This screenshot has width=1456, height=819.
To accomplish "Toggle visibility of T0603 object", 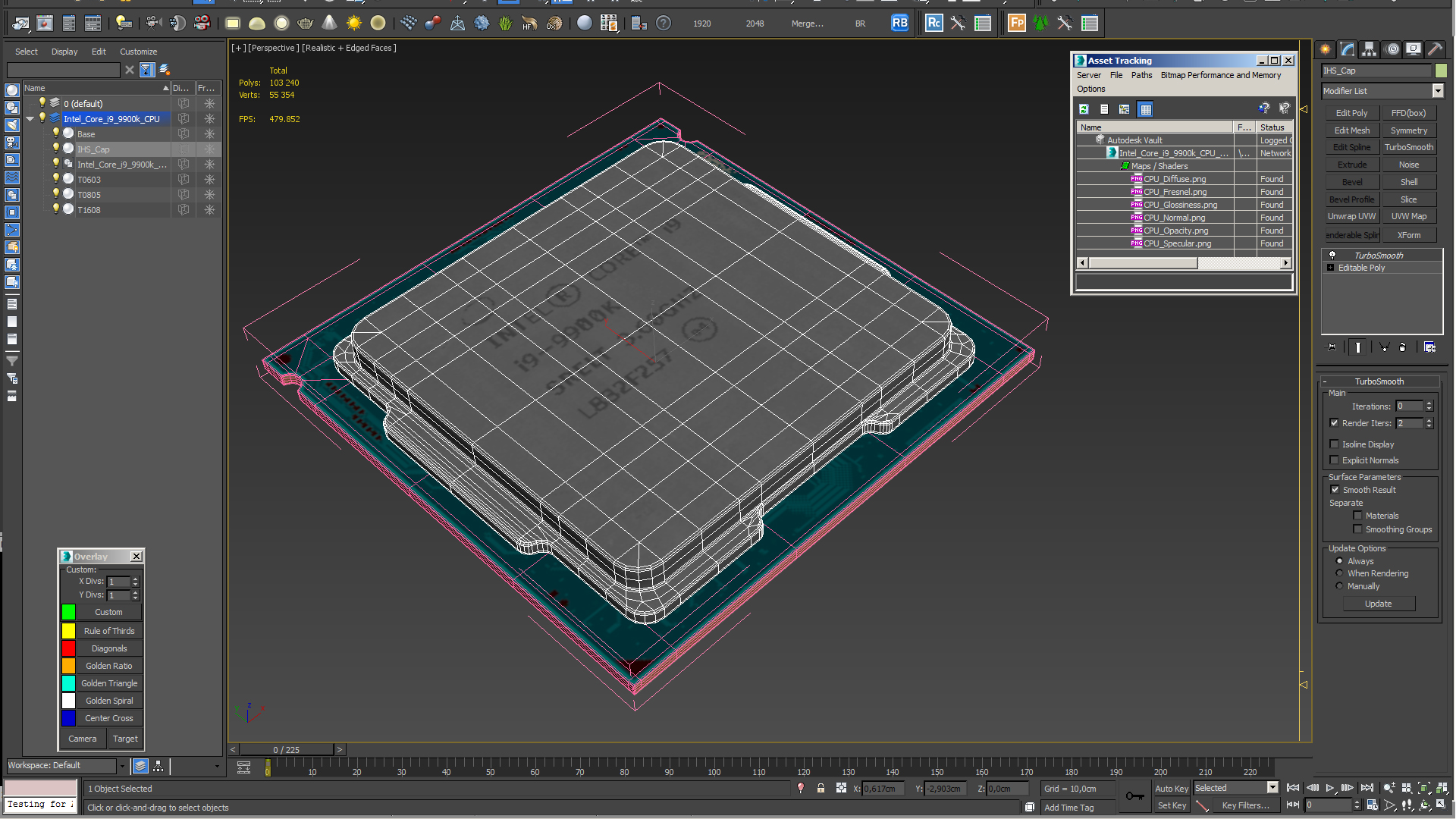I will point(55,179).
